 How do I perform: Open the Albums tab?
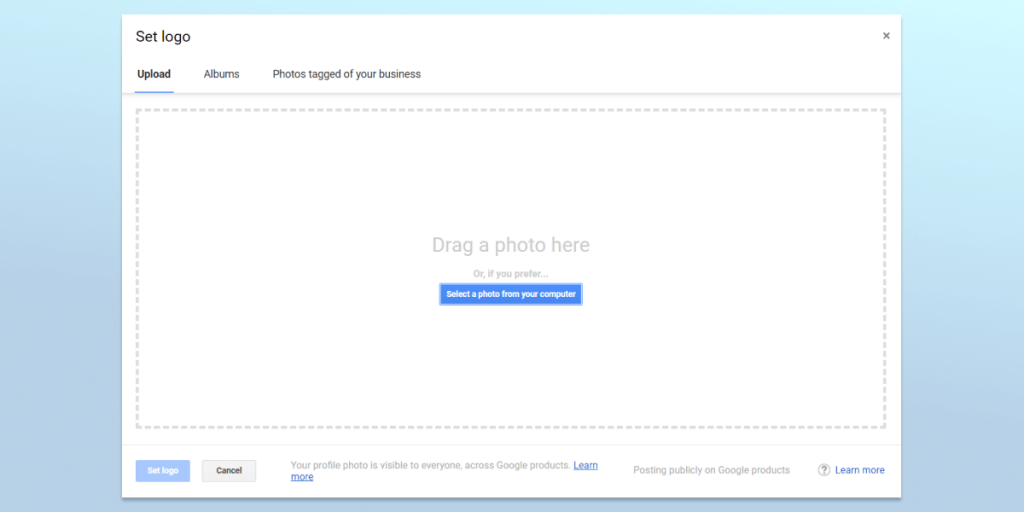[x=221, y=74]
